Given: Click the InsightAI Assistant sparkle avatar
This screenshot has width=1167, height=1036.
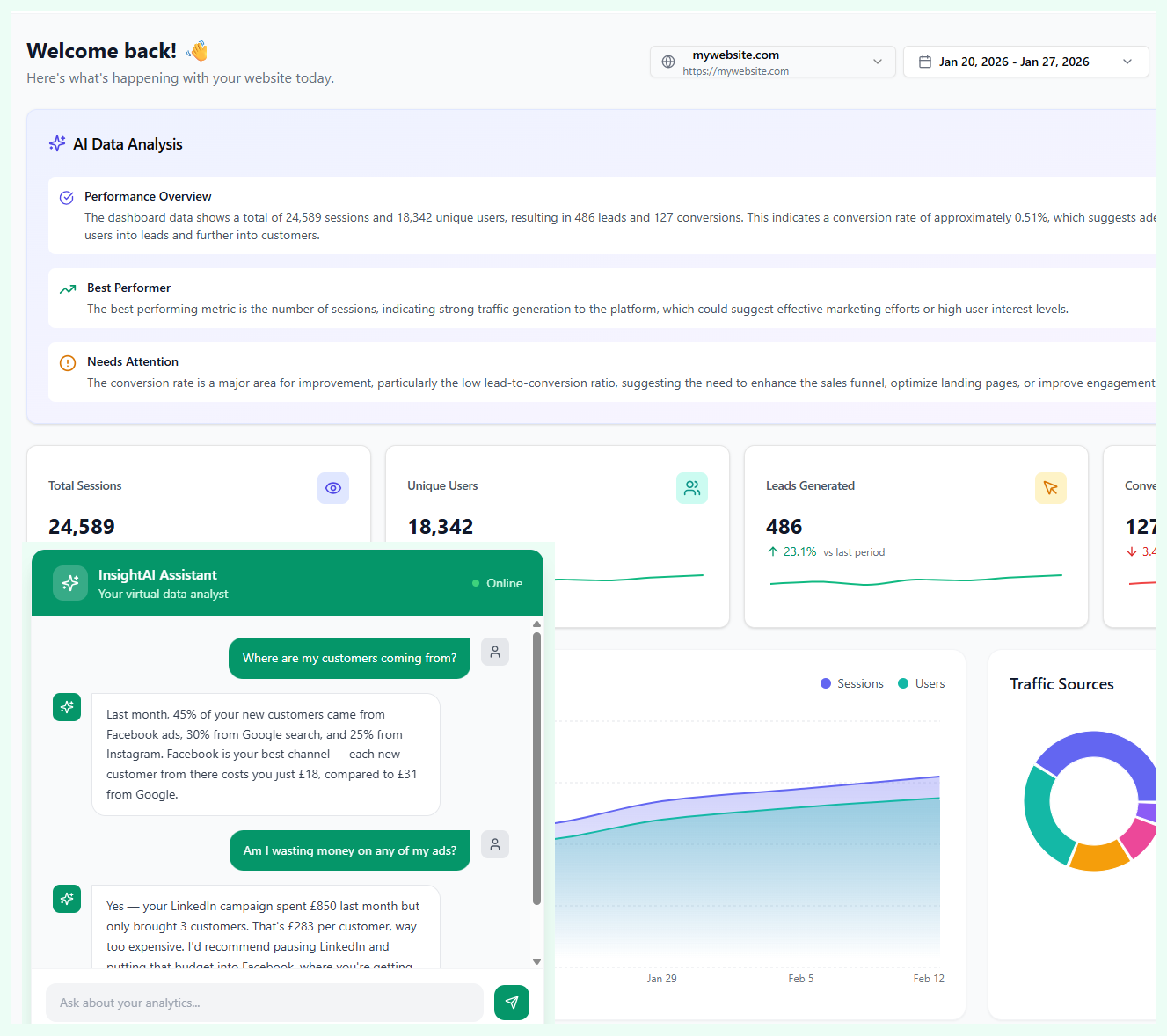Looking at the screenshot, I should pos(70,583).
